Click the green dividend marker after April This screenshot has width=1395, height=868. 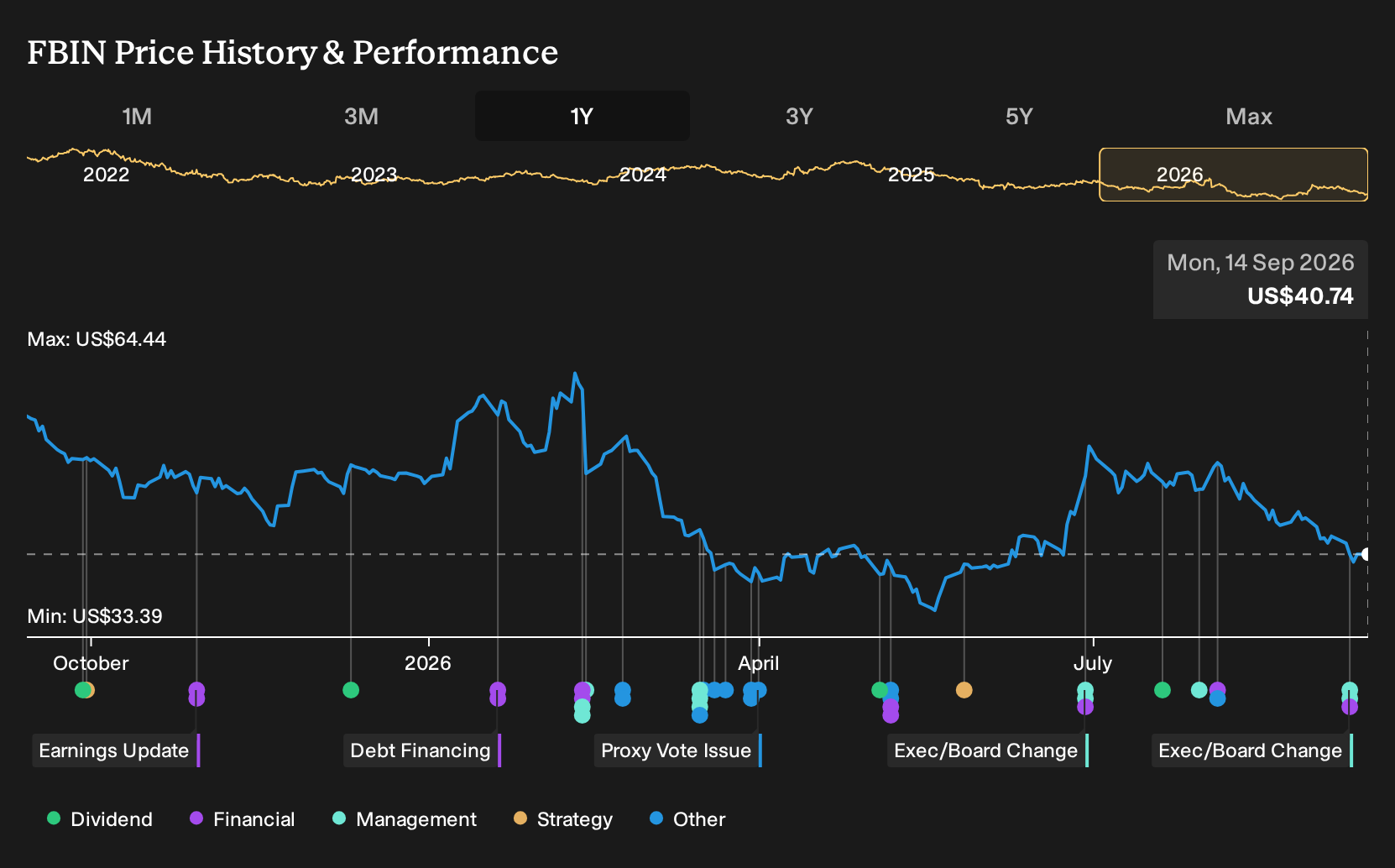pyautogui.click(x=880, y=690)
